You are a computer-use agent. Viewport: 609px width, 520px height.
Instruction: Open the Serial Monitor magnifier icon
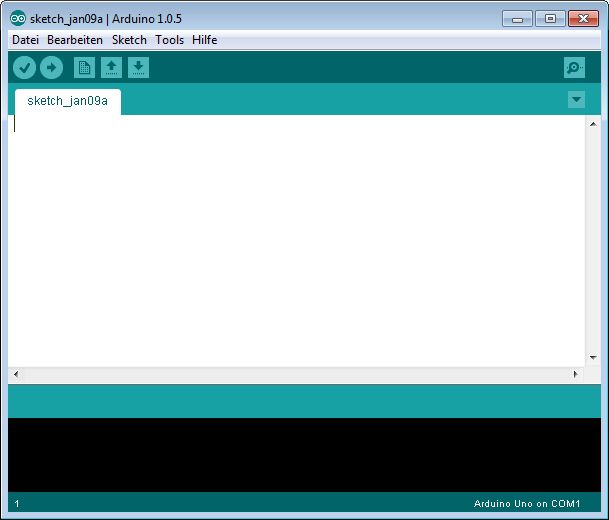(574, 68)
